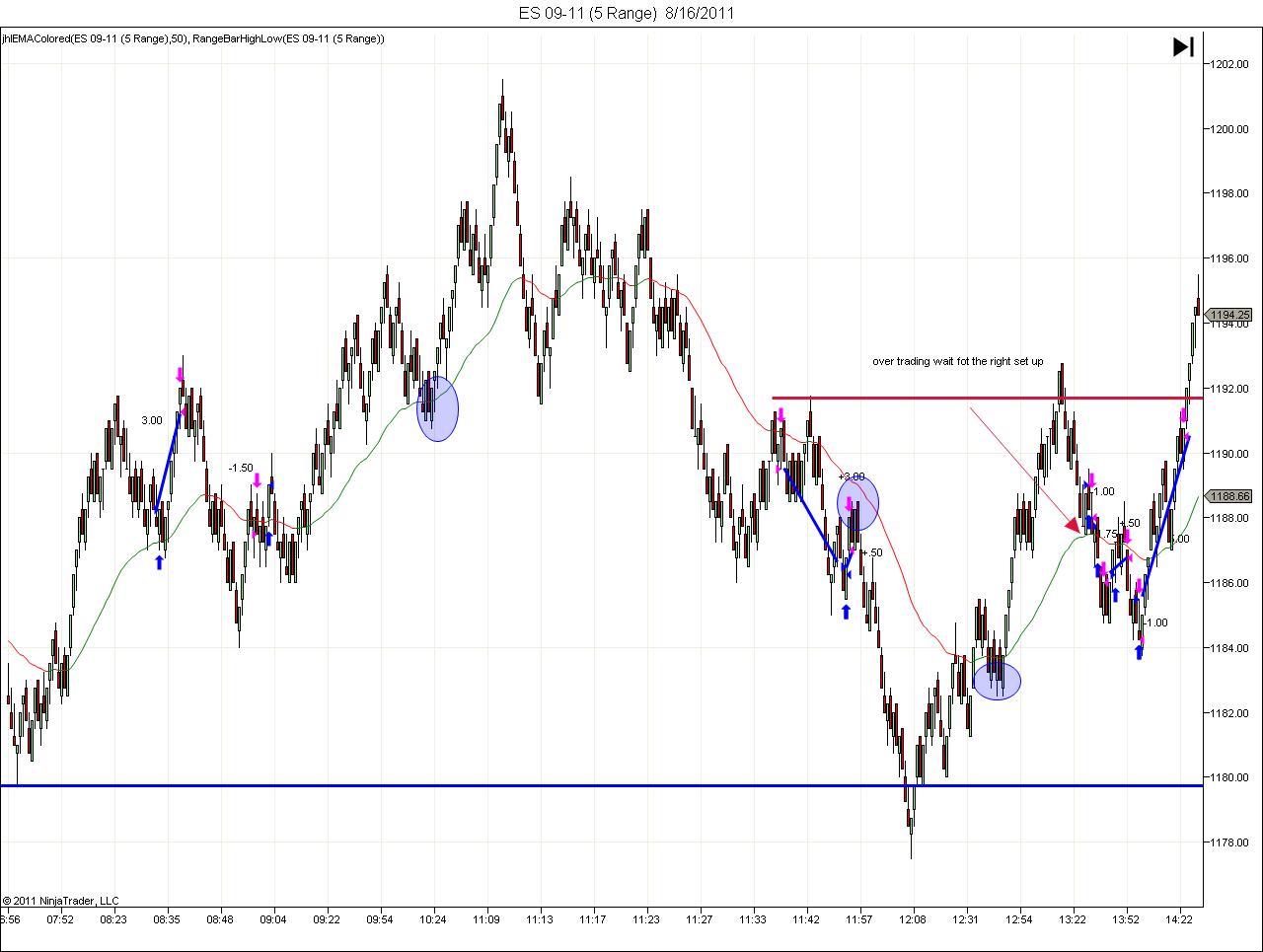Click the 1200.00 price axis label
This screenshot has height=952, width=1263.
pyautogui.click(x=1229, y=129)
